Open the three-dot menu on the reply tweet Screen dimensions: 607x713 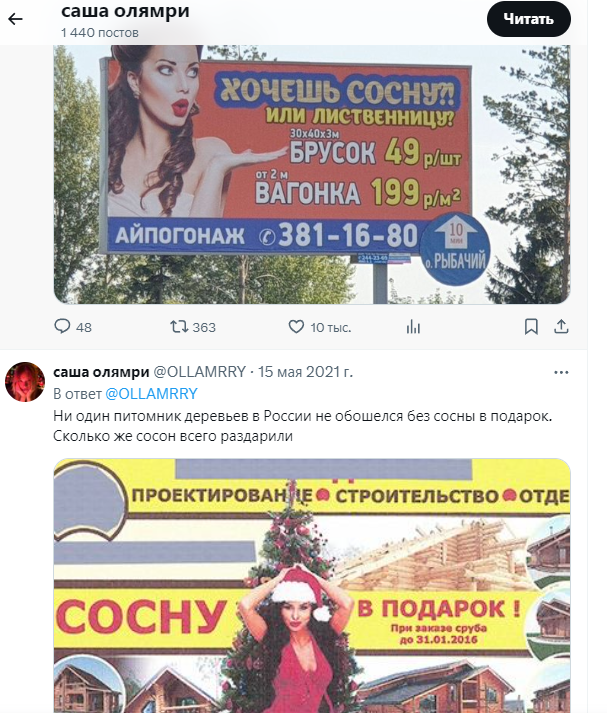pyautogui.click(x=561, y=372)
